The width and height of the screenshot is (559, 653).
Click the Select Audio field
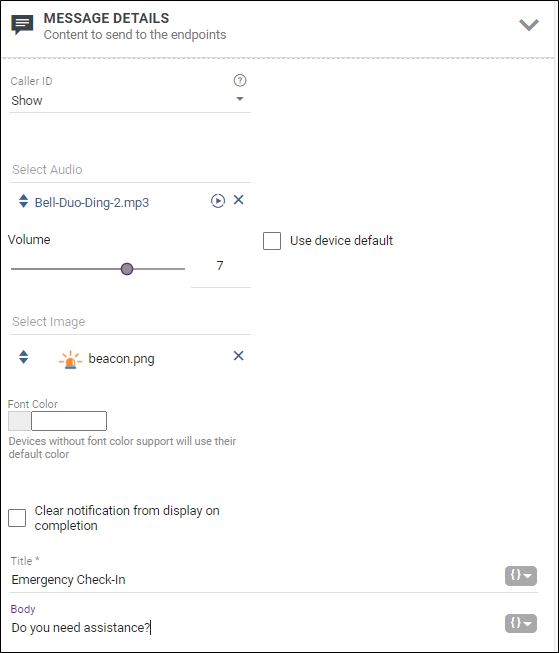[130, 169]
